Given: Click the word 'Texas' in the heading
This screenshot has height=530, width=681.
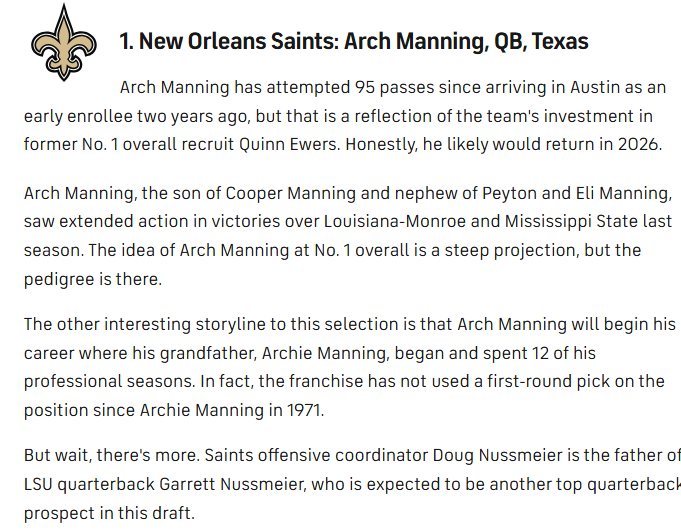Looking at the screenshot, I should (x=560, y=41).
